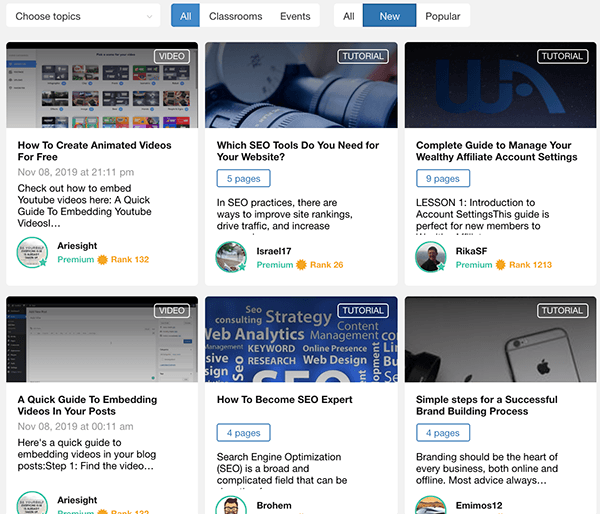This screenshot has height=514, width=600.
Task: Click Premium label next to RikaSF
Action: coord(474,265)
